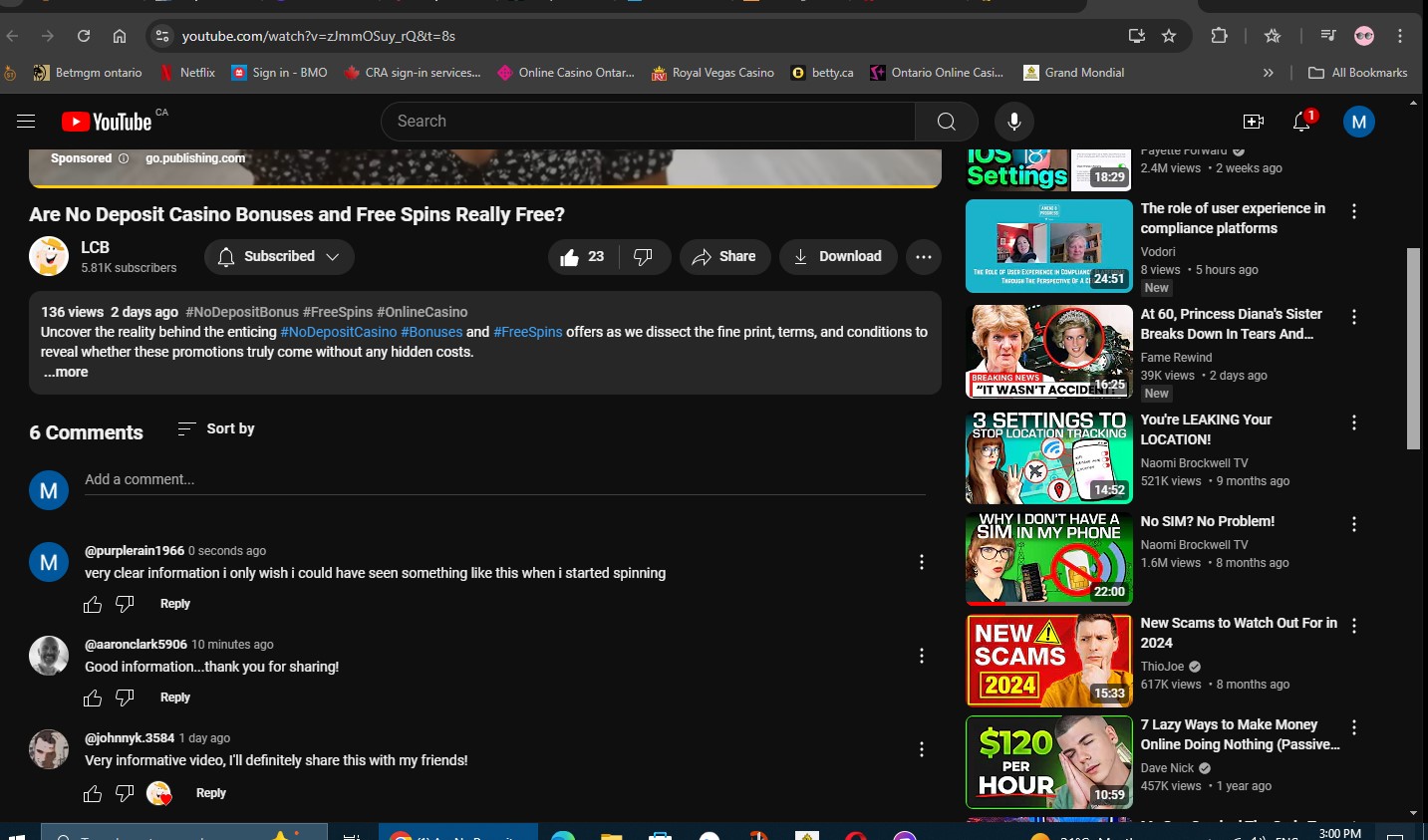The height and width of the screenshot is (840, 1428).
Task: Open the YouTube guide hamburger menu
Action: (26, 122)
